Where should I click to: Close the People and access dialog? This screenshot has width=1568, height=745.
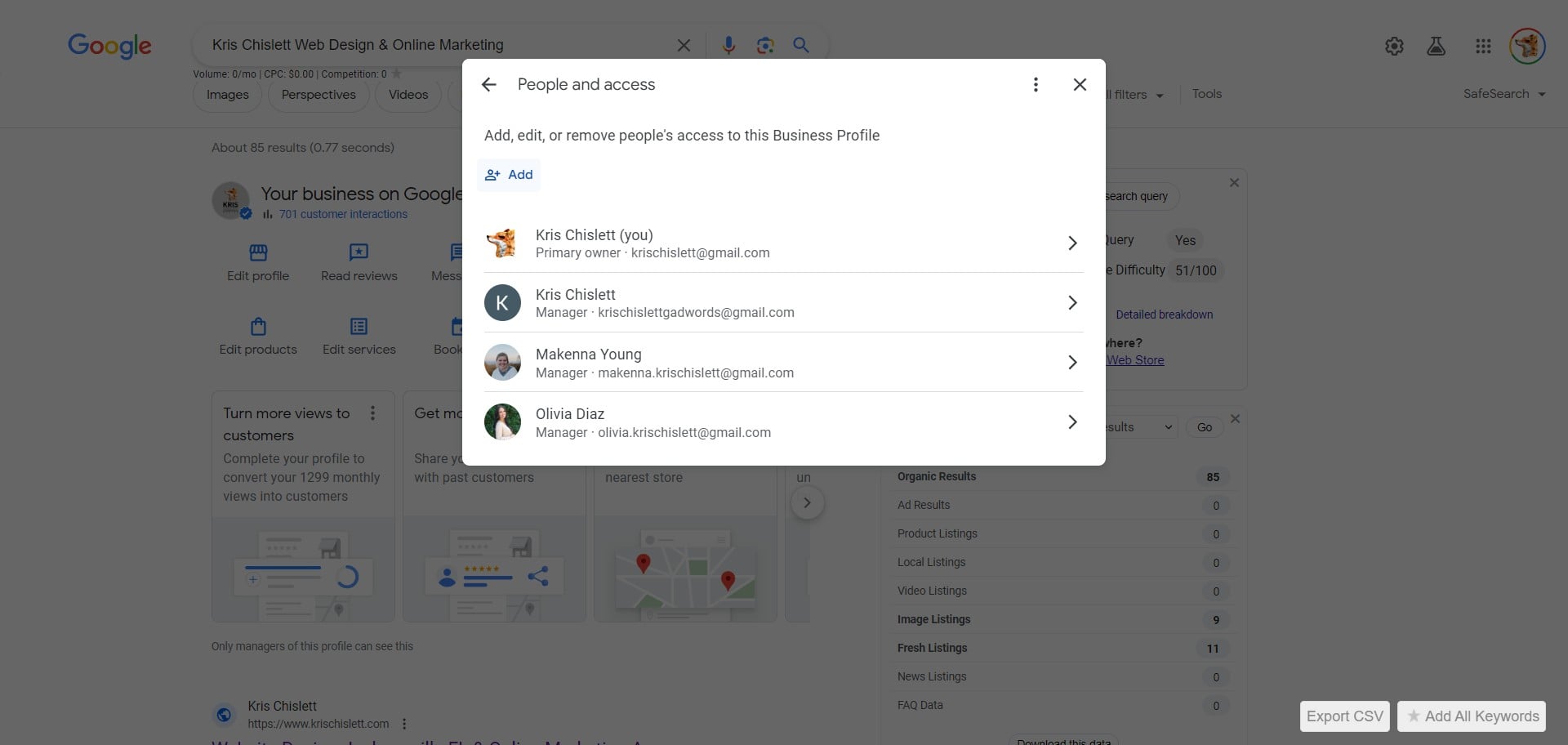[x=1080, y=85]
